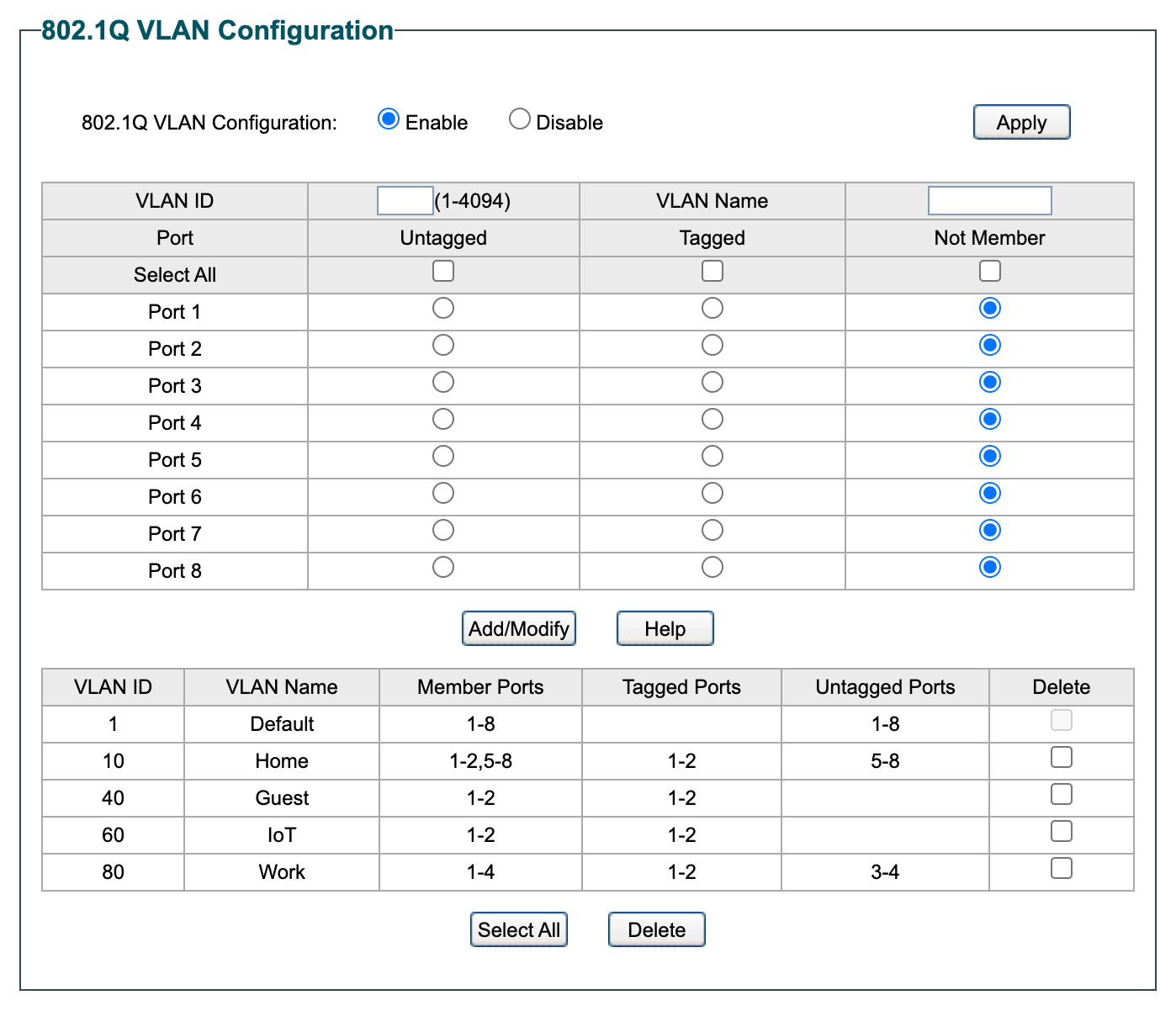Viewport: 1176px width, 1011px height.
Task: Tick delete checkbox for Home VLAN 10
Action: coord(1062,758)
